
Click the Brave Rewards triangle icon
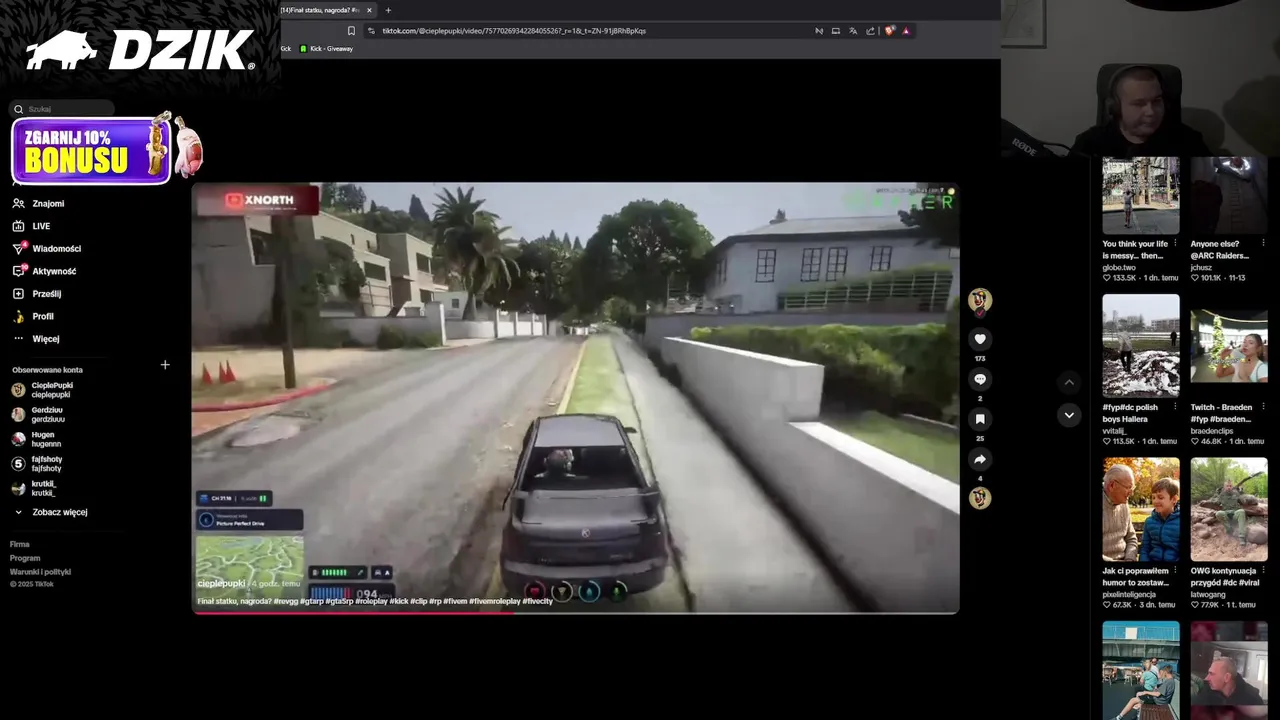point(906,30)
